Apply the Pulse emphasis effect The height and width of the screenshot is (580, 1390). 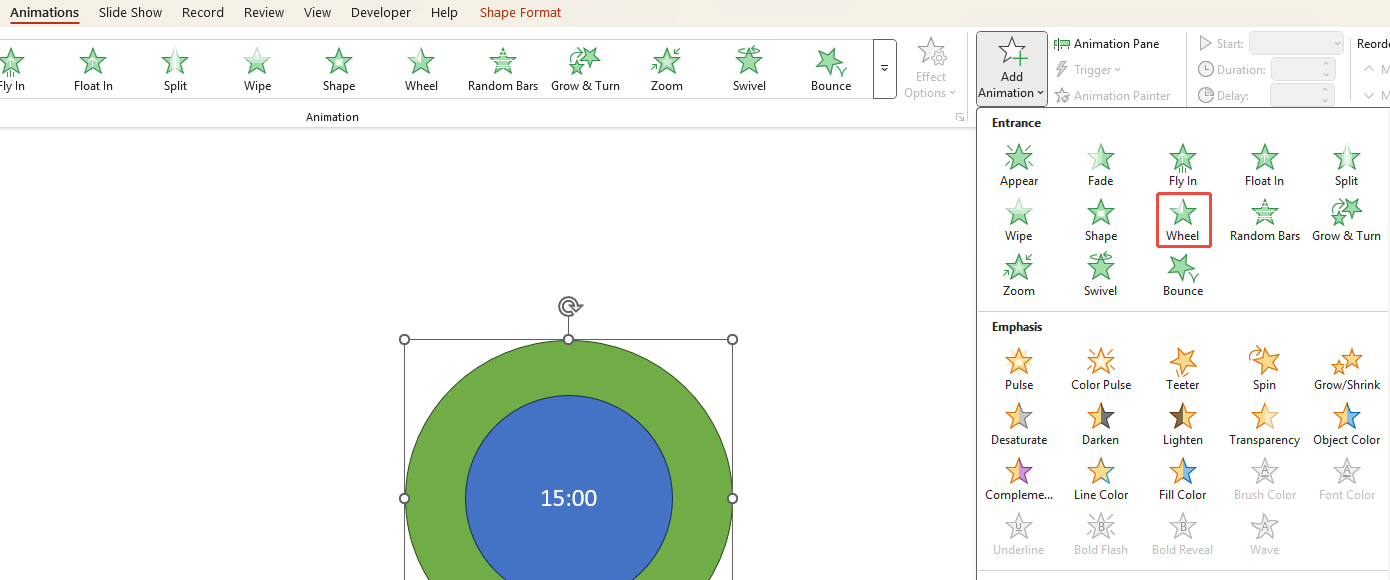[1018, 368]
